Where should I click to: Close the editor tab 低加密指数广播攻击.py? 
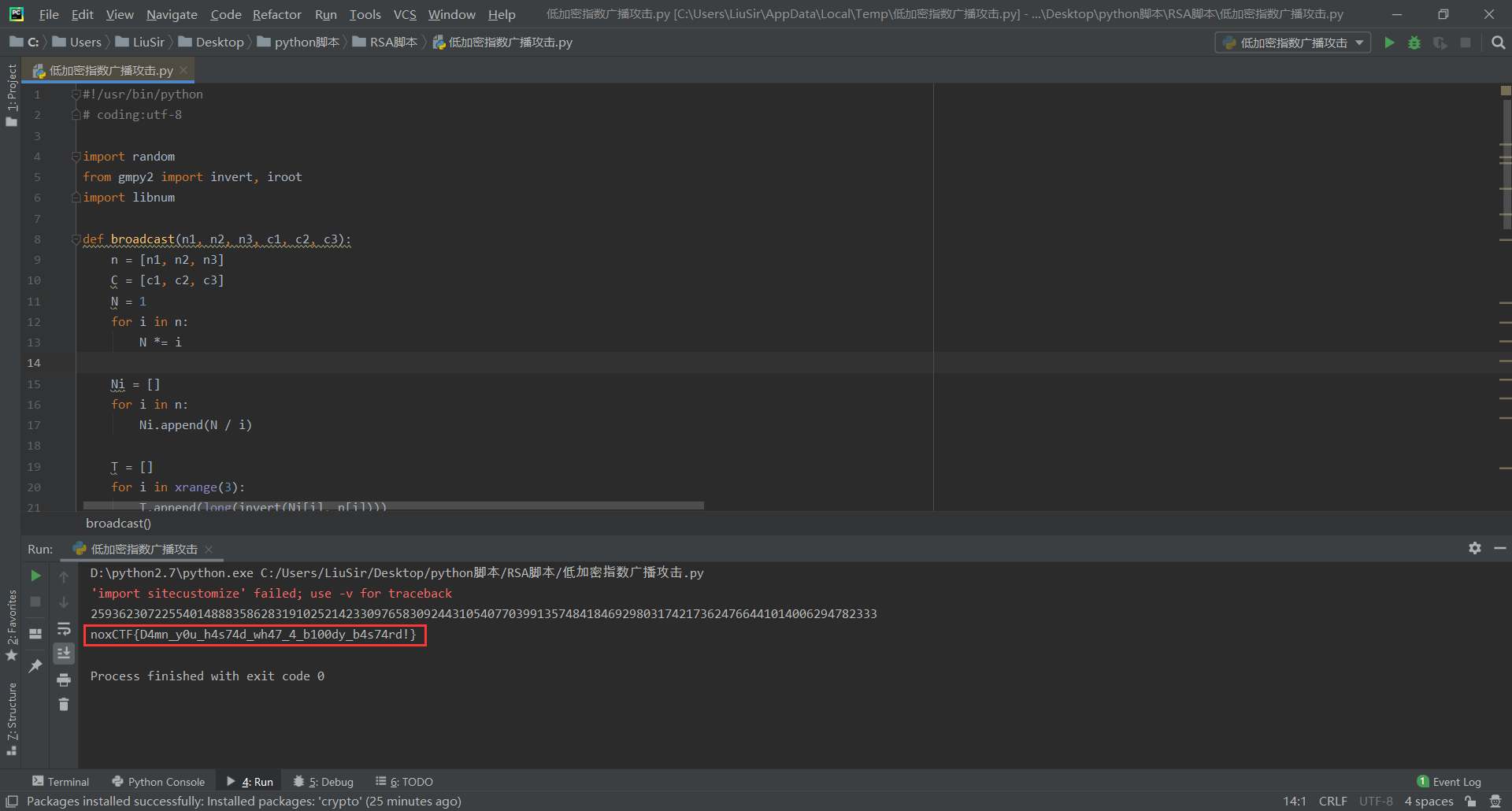pos(183,70)
